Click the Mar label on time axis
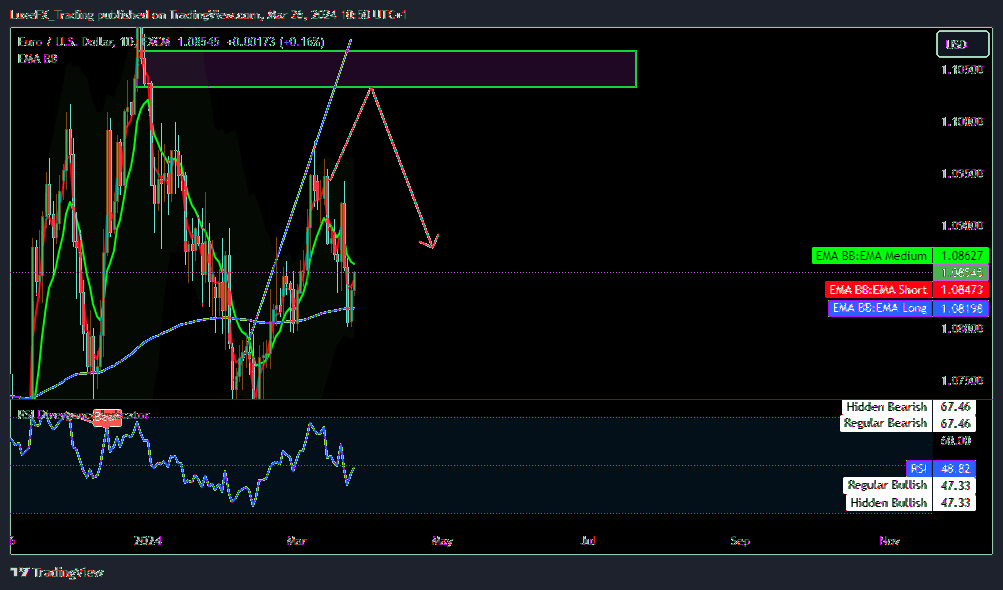 296,541
